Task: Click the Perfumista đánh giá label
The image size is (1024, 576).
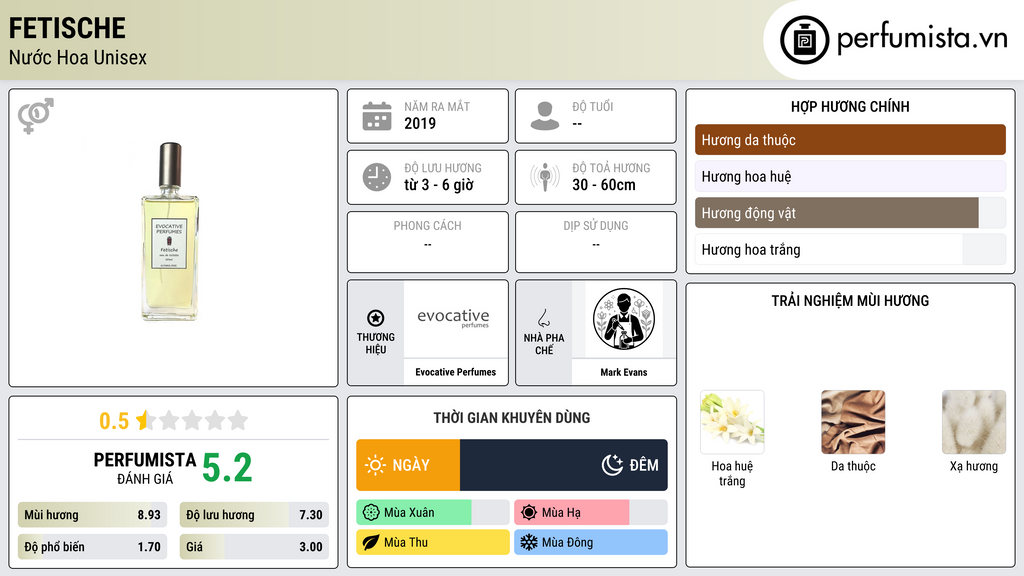Action: coord(145,468)
